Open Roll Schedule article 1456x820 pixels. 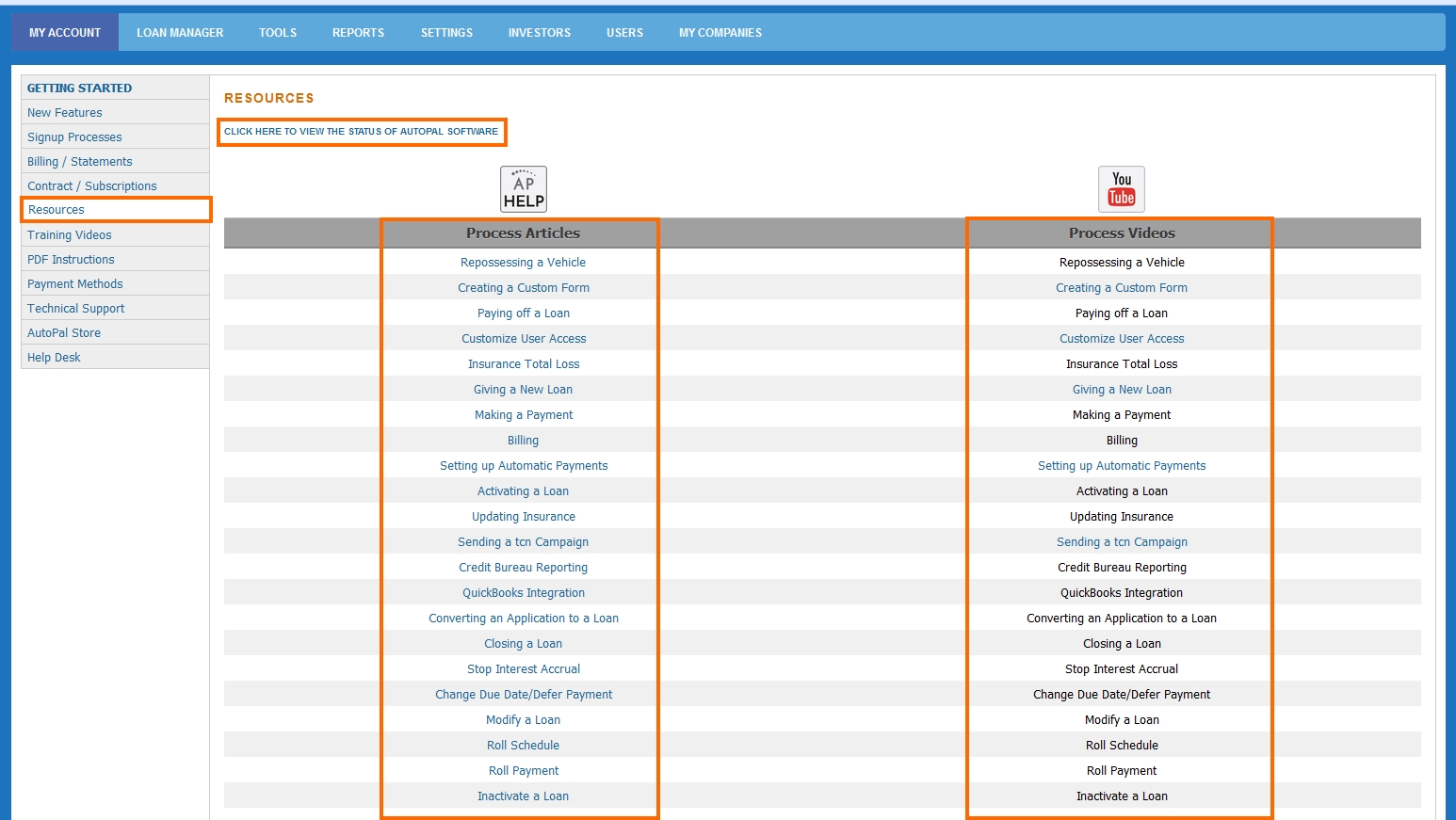pyautogui.click(x=523, y=746)
